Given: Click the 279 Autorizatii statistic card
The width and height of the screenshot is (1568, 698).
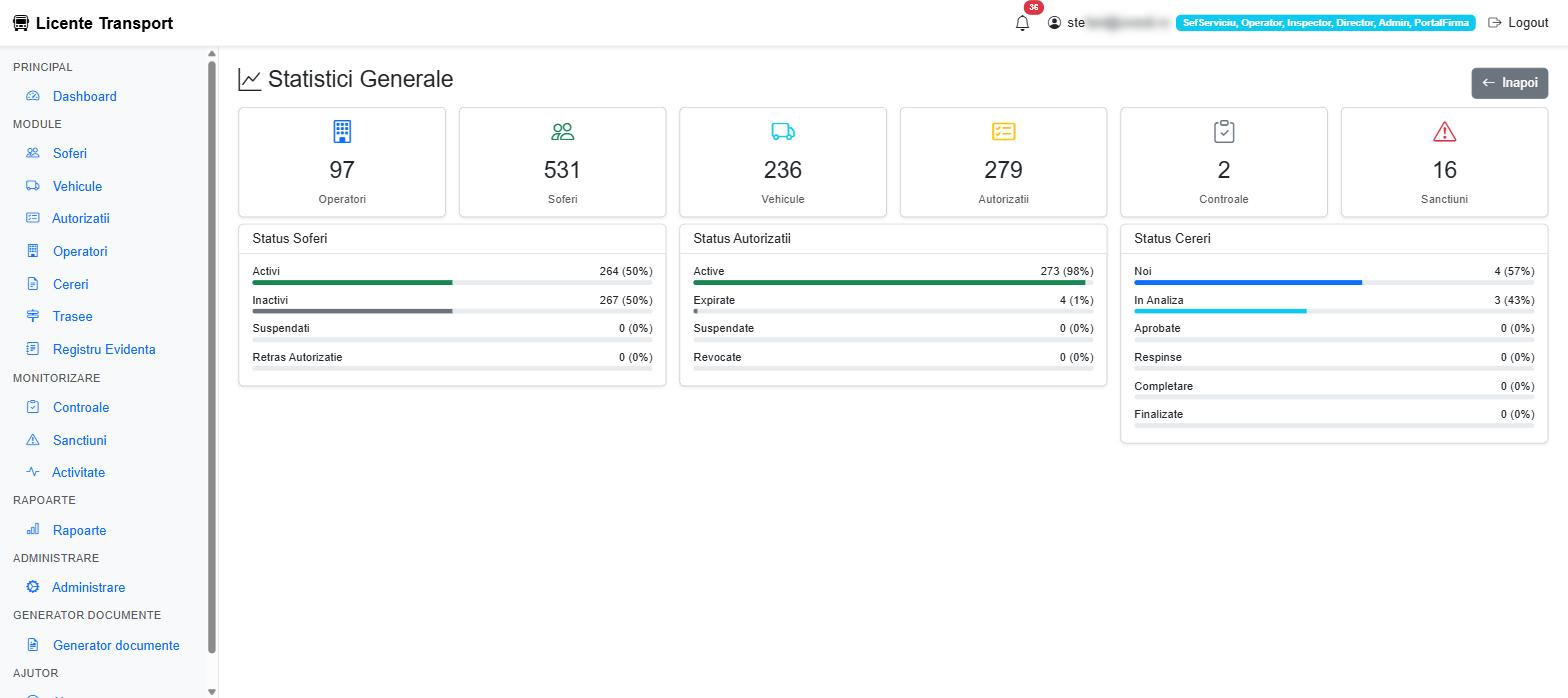Looking at the screenshot, I should point(1003,162).
